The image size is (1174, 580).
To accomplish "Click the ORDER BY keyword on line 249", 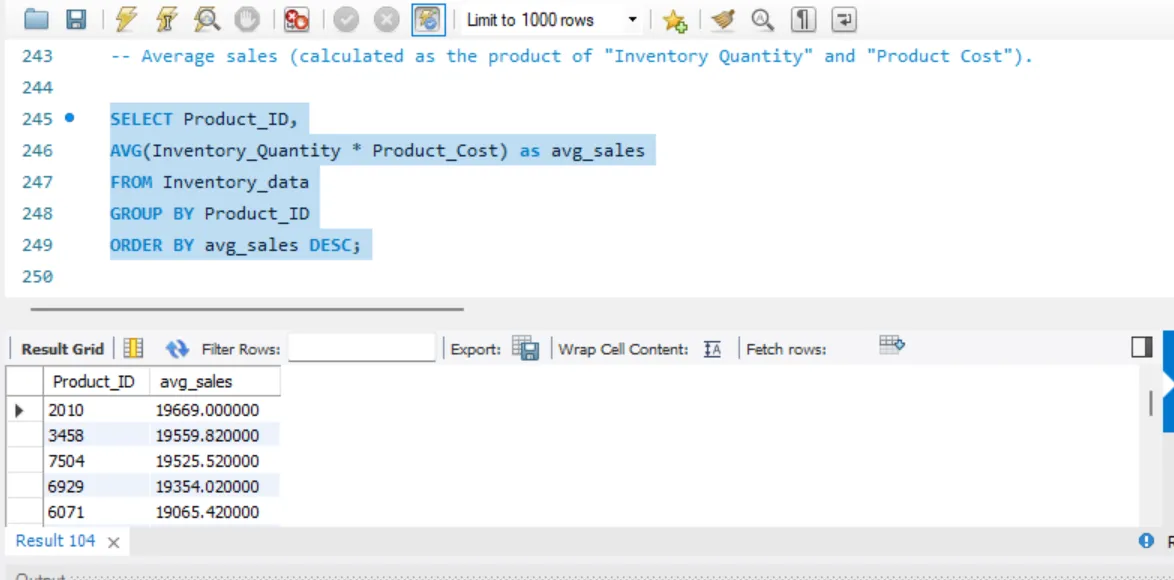I will (152, 245).
